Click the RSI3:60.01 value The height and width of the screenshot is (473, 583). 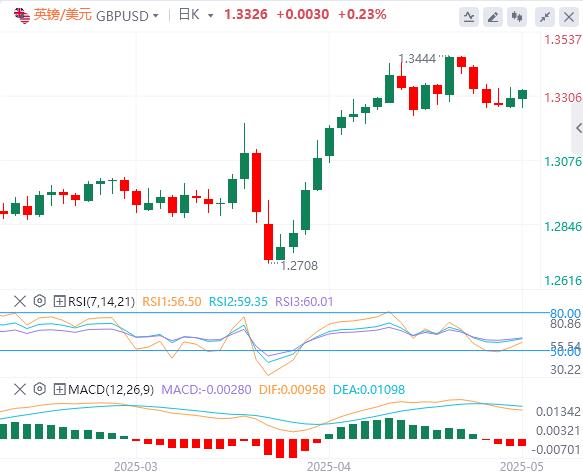coord(304,302)
